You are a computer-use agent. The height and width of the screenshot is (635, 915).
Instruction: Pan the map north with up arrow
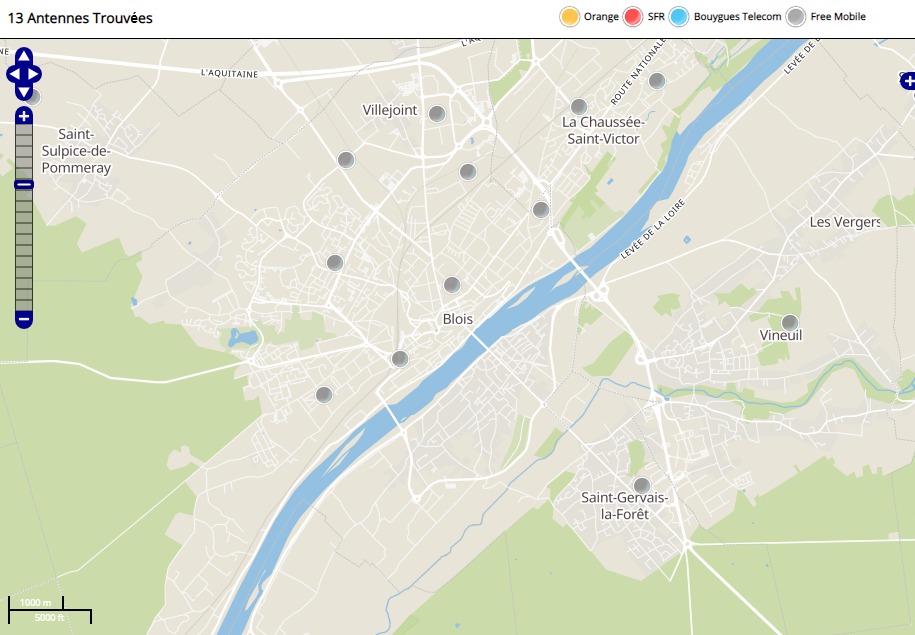(x=24, y=56)
